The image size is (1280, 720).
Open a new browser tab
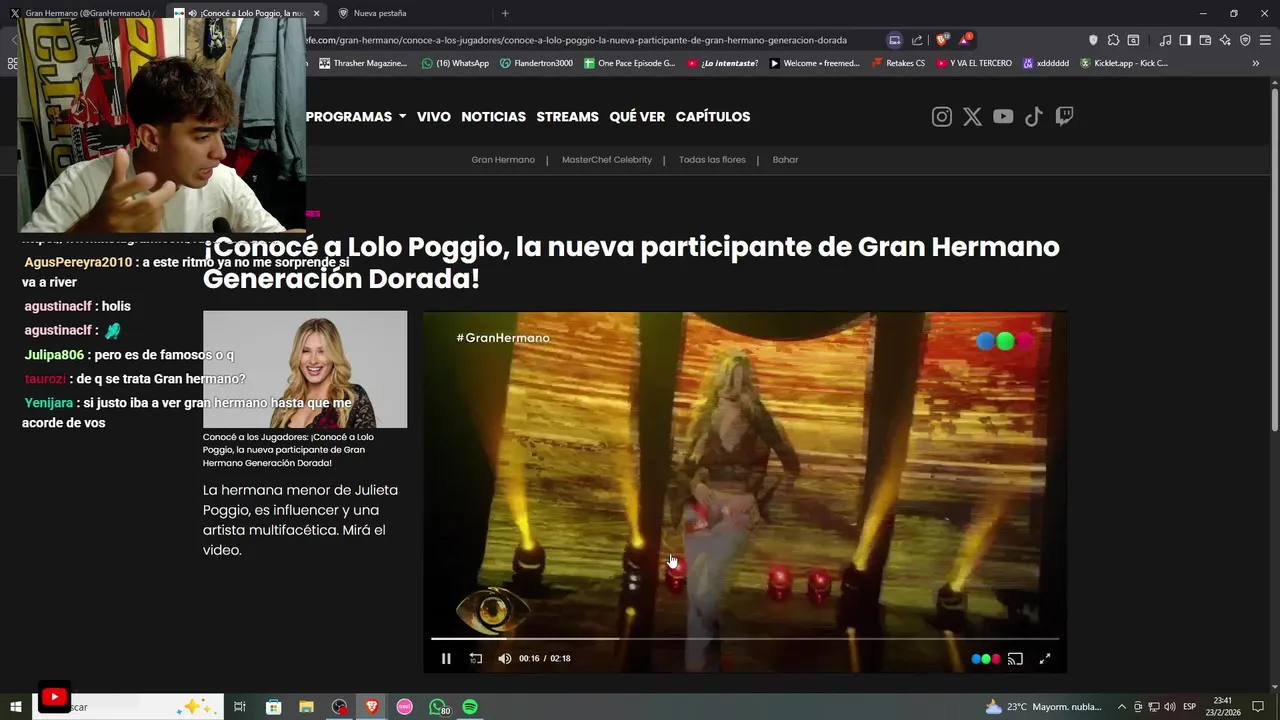click(505, 13)
